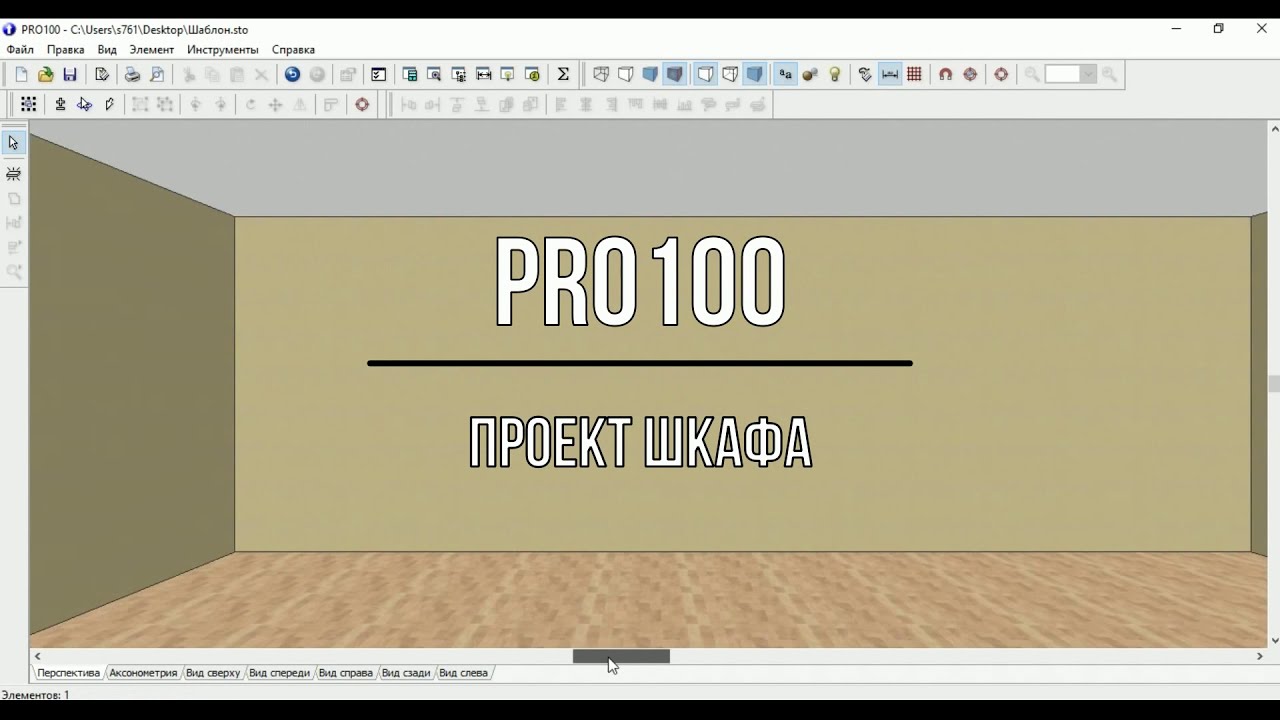Toggle wireframe display mode
The width and height of the screenshot is (1280, 720).
601,74
